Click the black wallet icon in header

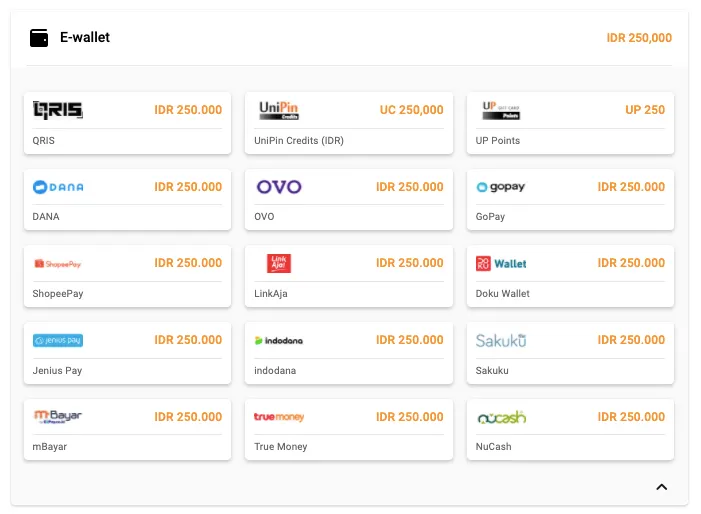[40, 38]
